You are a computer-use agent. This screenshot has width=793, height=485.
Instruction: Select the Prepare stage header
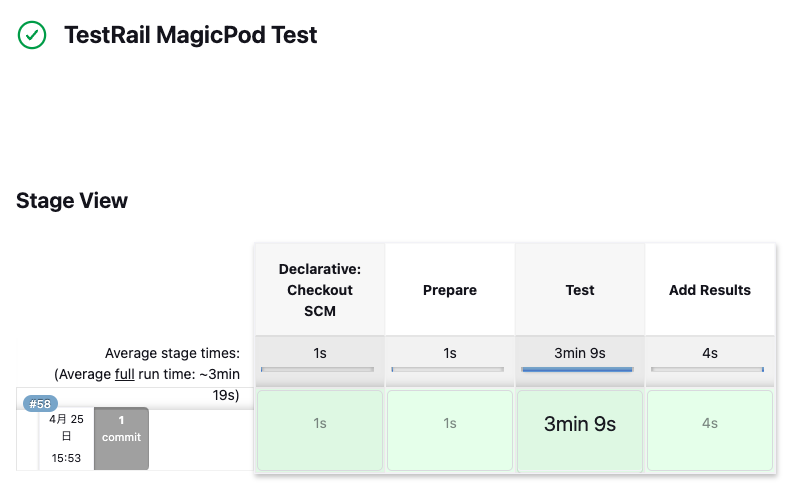(450, 290)
